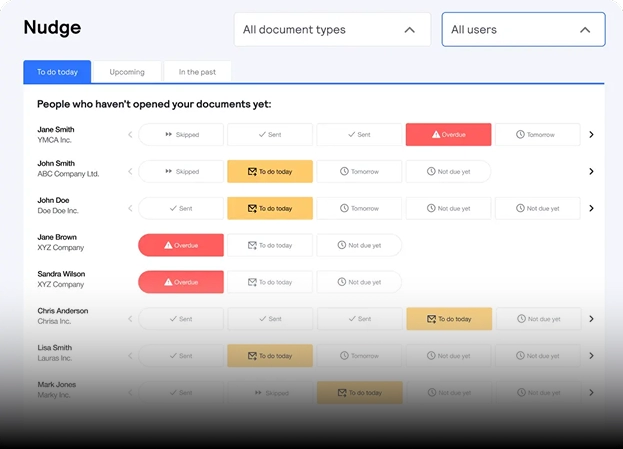This screenshot has height=449, width=623.
Task: Click the right arrow in Lisa Smith's row
Action: [591, 356]
